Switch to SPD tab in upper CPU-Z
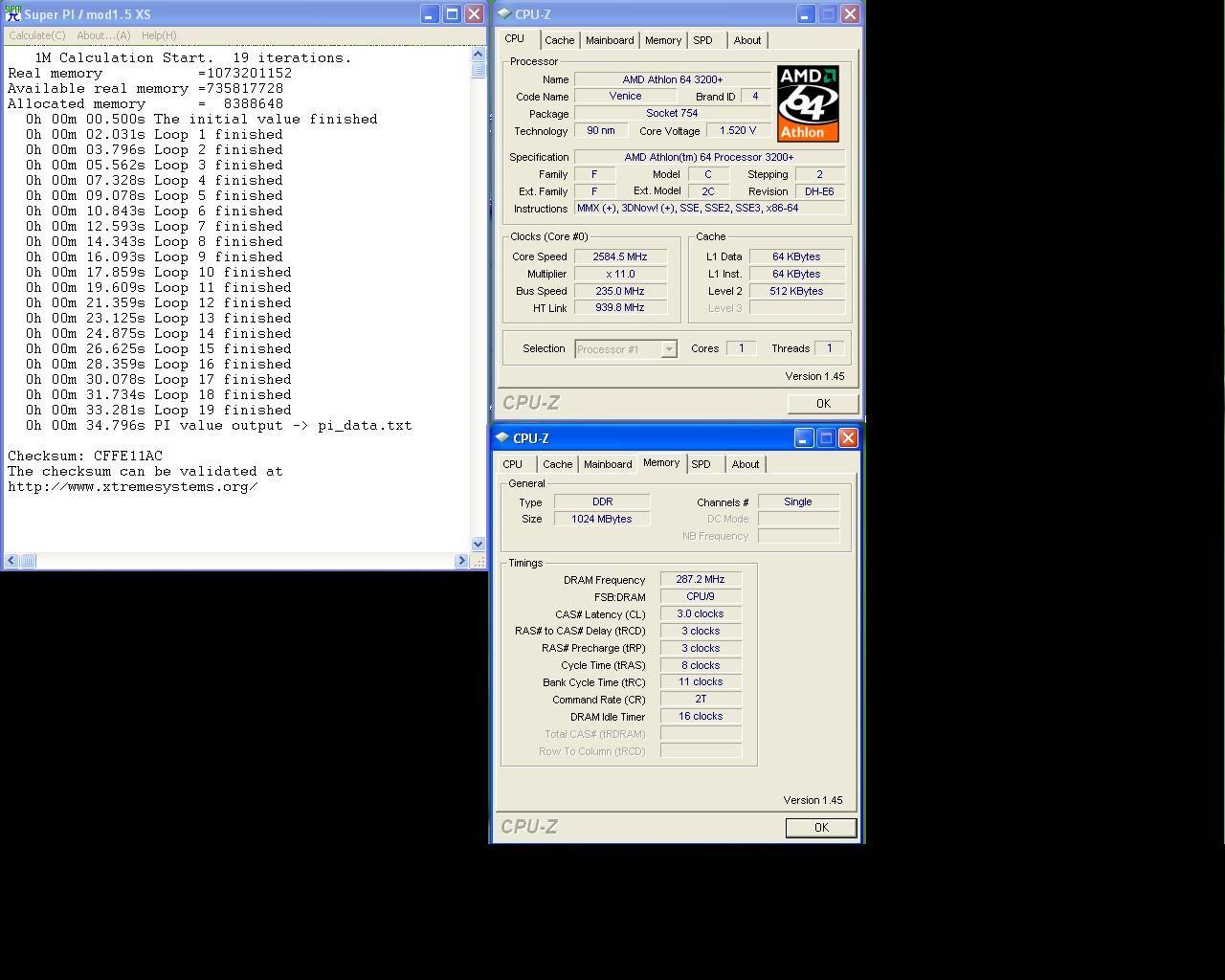Viewport: 1225px width, 980px height. point(703,40)
